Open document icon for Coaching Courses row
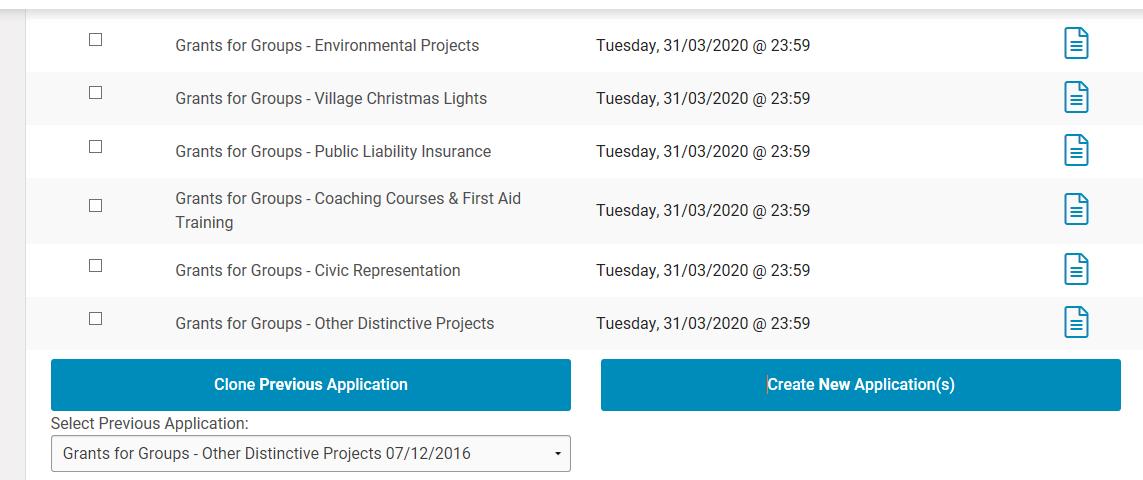The height and width of the screenshot is (480, 1143). (x=1076, y=210)
